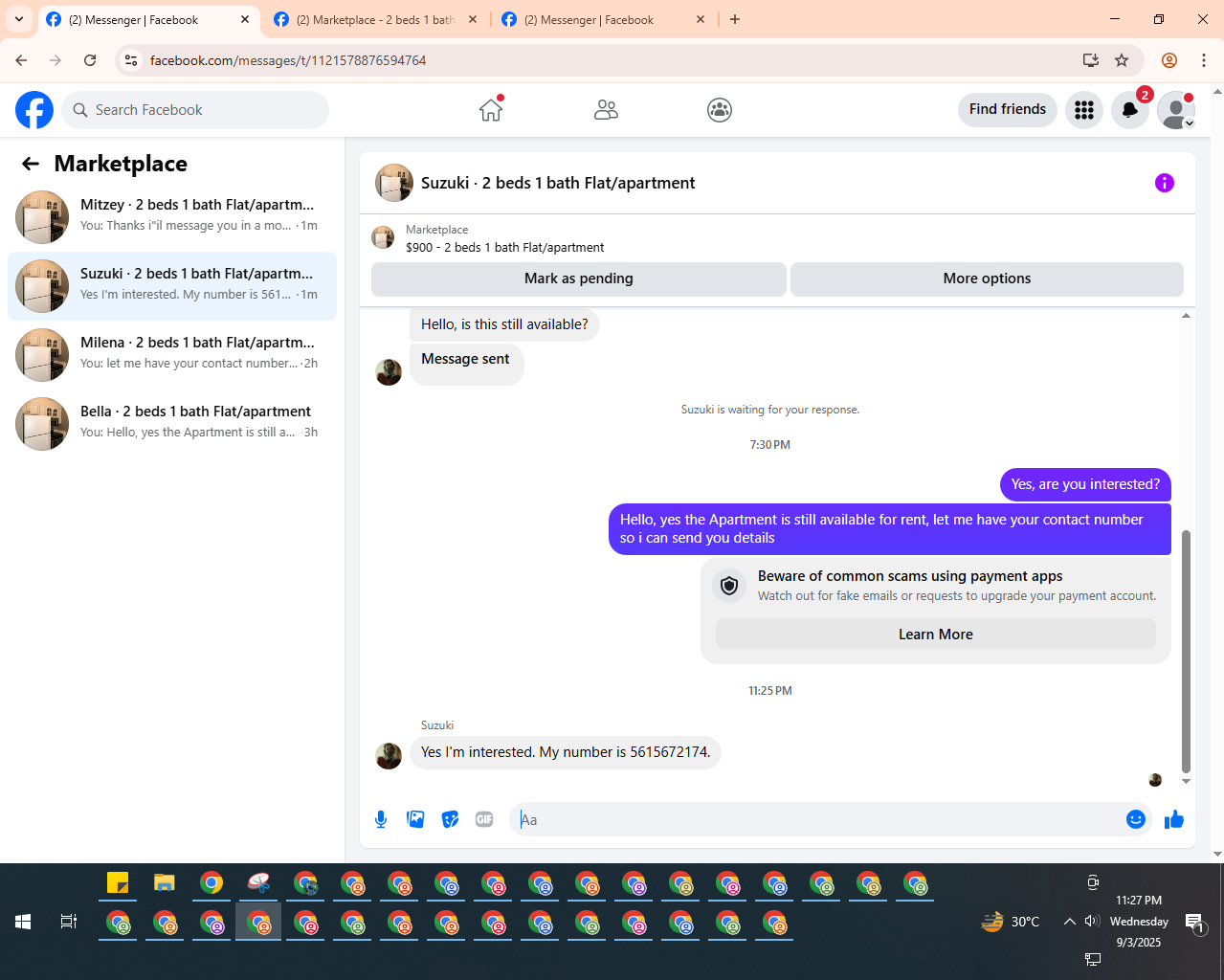Open the account profile menu
Image resolution: width=1224 pixels, height=980 pixels.
[x=1175, y=110]
